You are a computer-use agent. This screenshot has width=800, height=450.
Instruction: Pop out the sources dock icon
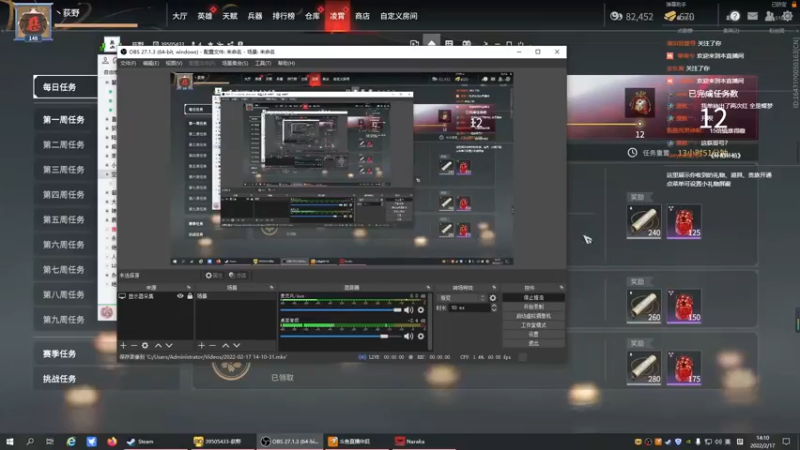click(x=188, y=288)
